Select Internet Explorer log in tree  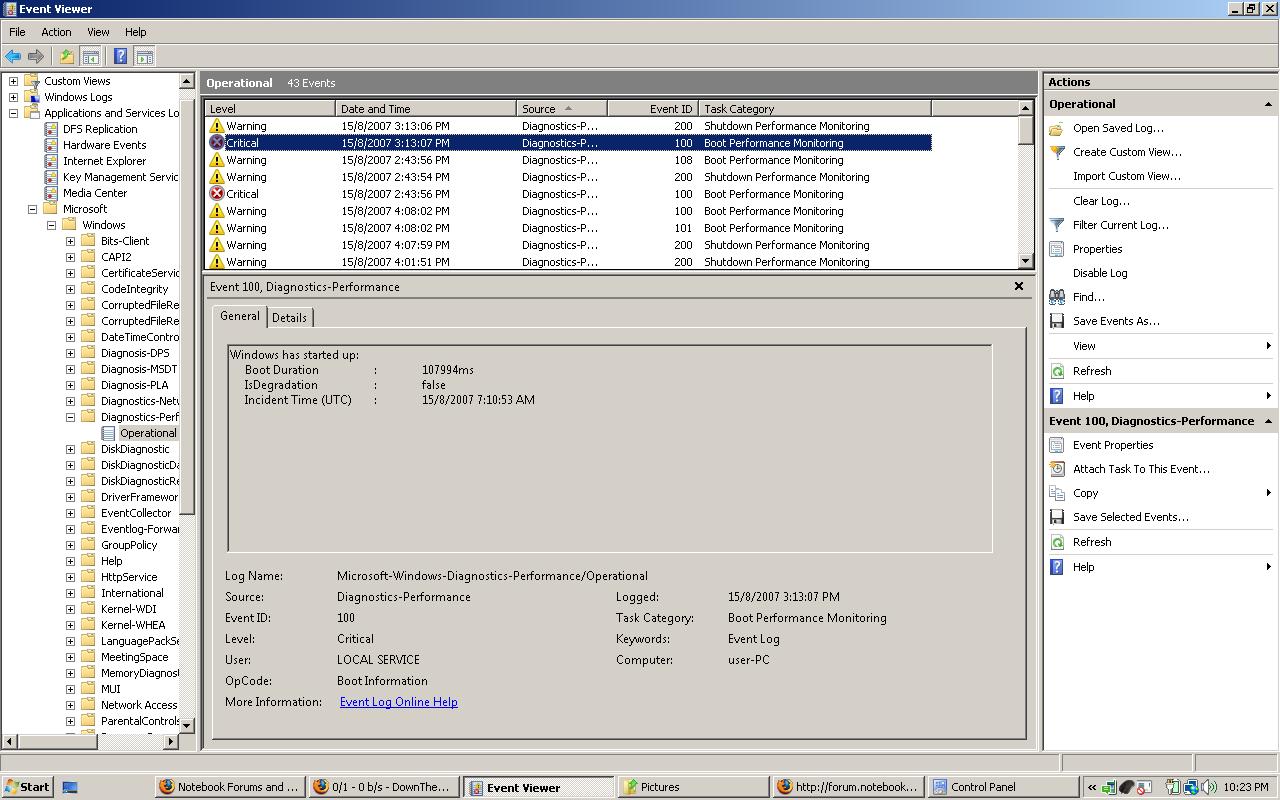[x=104, y=161]
